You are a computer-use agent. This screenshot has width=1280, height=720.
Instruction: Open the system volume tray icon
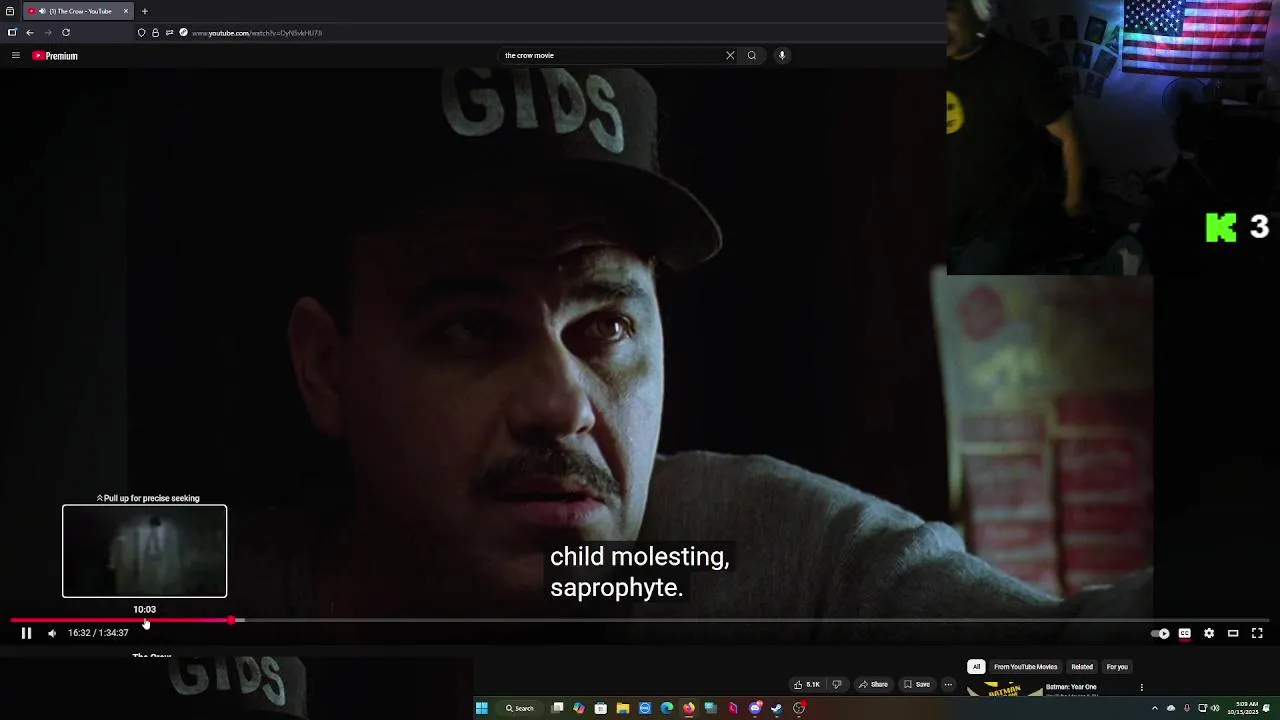tap(1215, 708)
